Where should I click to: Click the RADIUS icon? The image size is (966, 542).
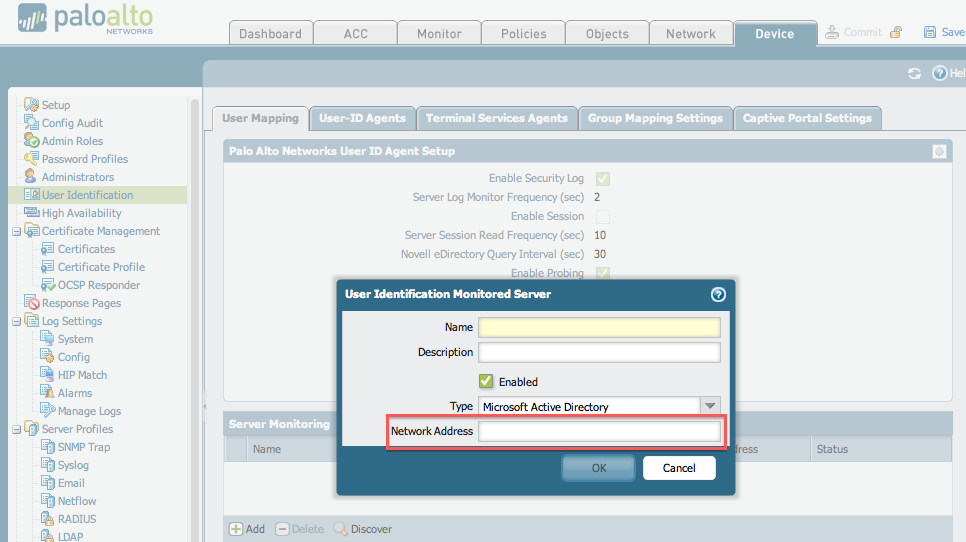click(x=47, y=519)
